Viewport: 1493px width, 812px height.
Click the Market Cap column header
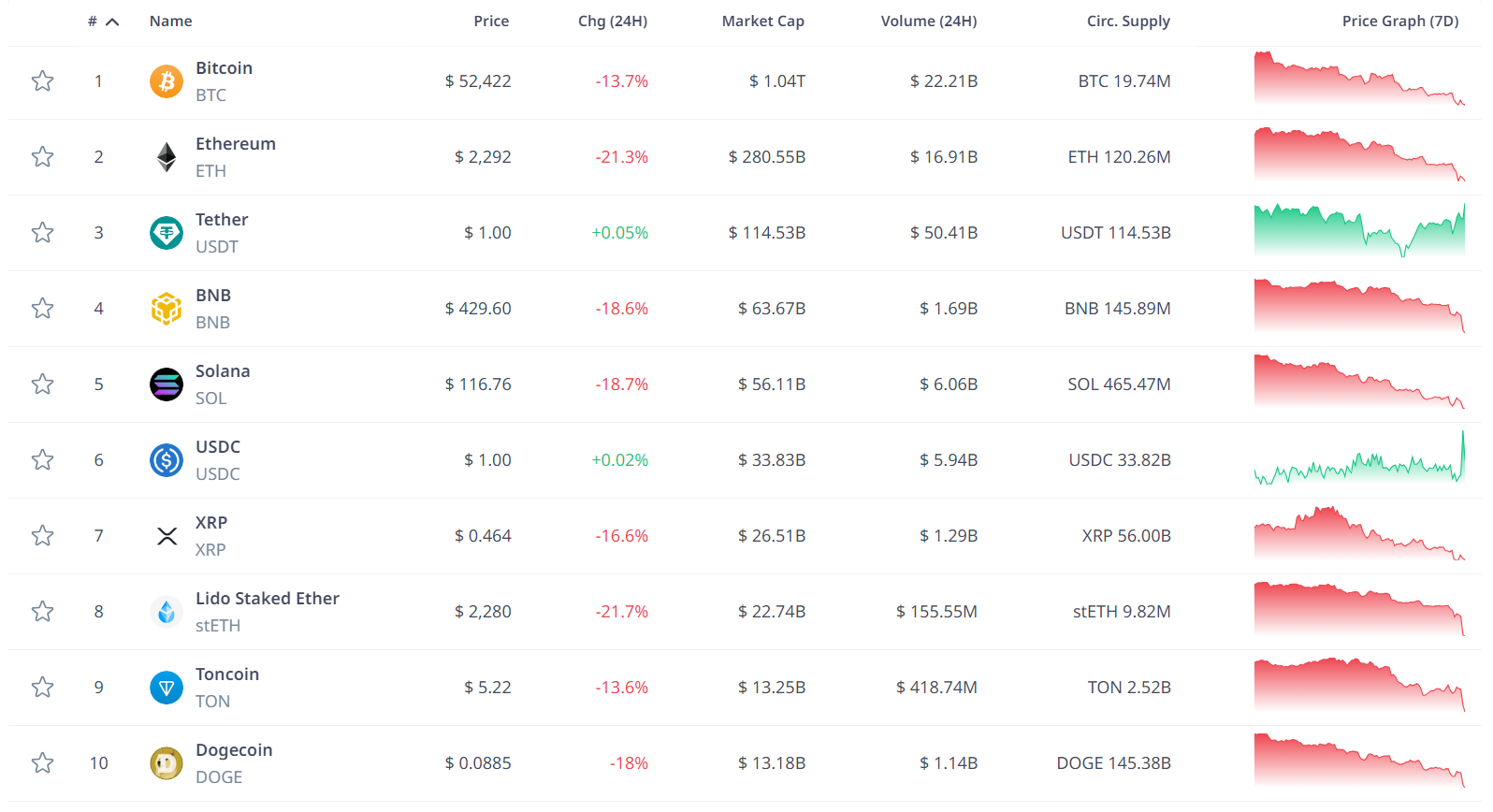tap(762, 21)
